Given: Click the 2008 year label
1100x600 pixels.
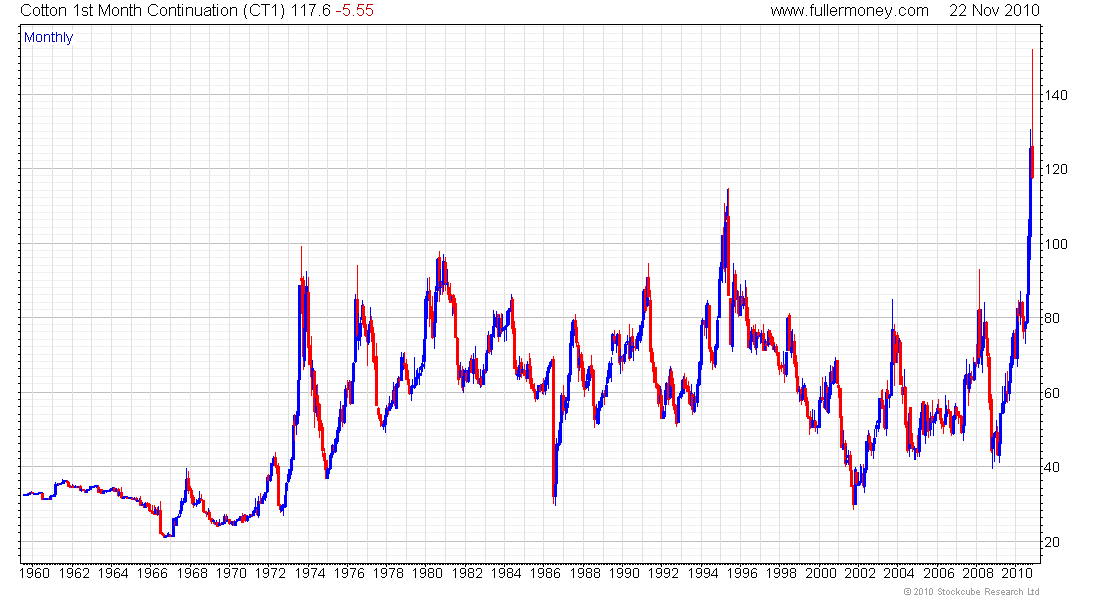Looking at the screenshot, I should [977, 573].
